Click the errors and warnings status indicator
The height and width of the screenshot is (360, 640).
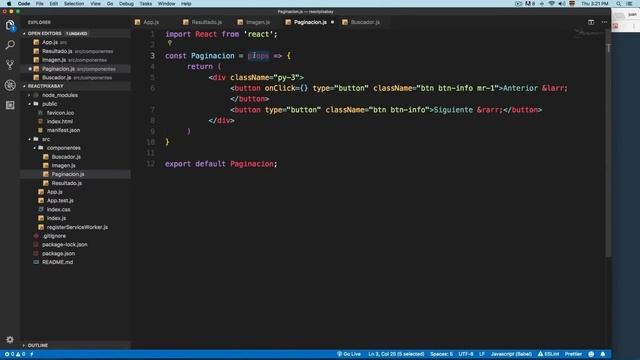[15, 354]
